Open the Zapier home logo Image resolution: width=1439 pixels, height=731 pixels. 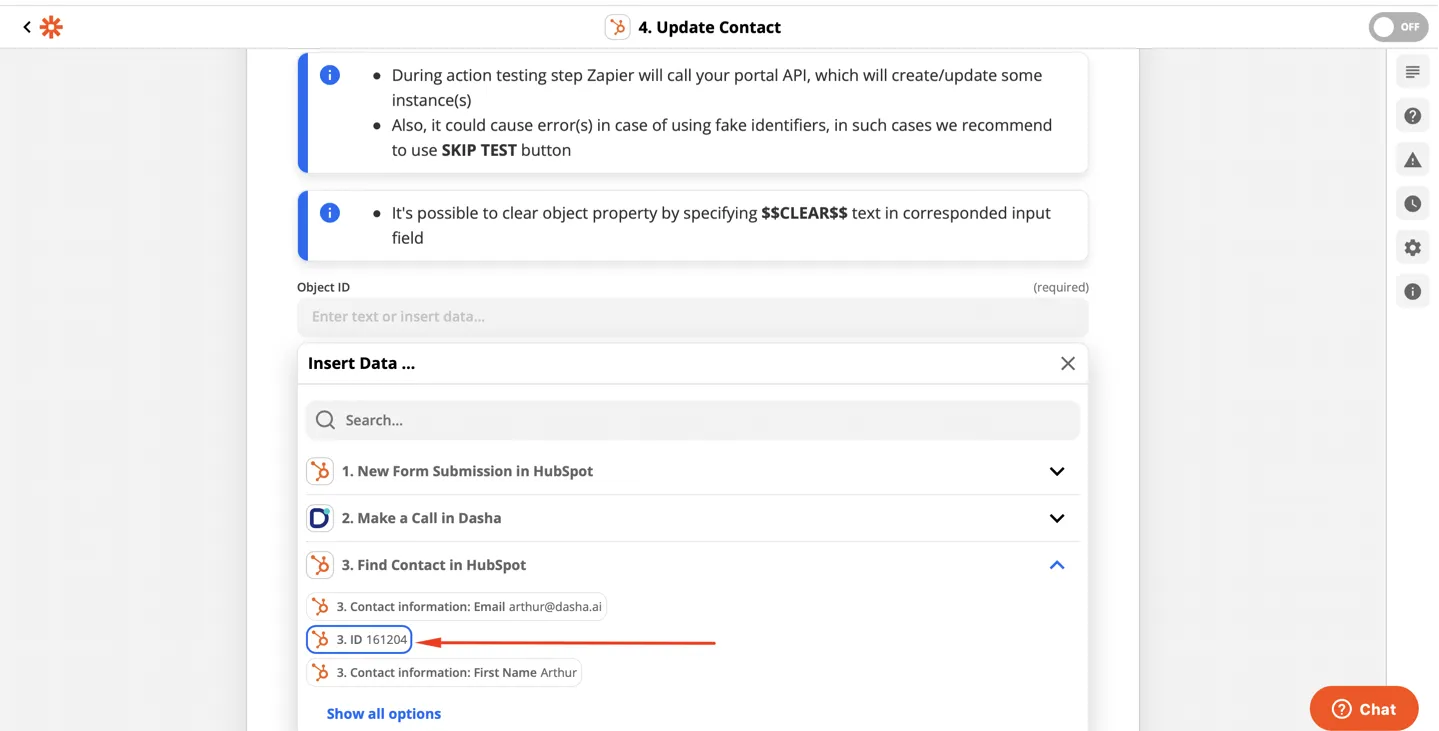click(x=51, y=27)
